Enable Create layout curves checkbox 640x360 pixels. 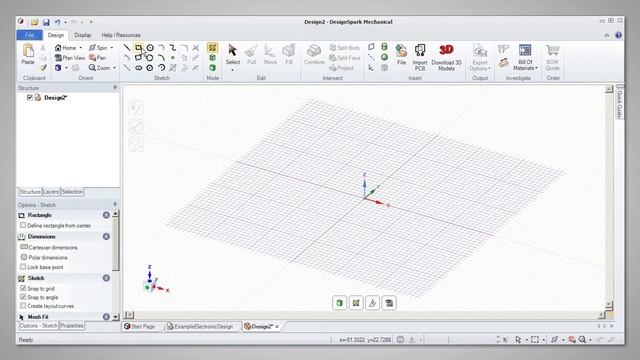[23, 306]
